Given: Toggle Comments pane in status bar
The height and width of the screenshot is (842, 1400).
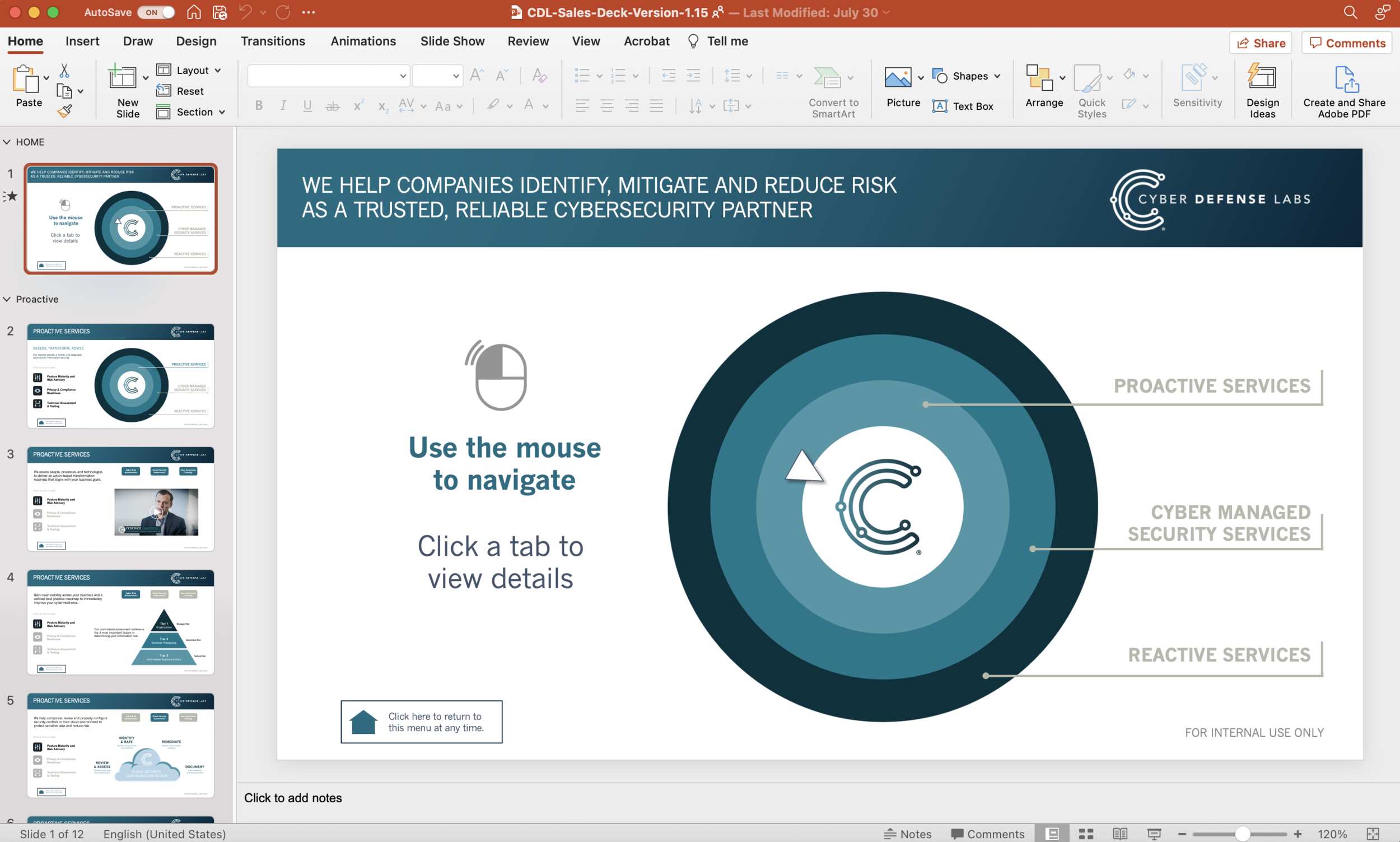Looking at the screenshot, I should click(x=987, y=834).
